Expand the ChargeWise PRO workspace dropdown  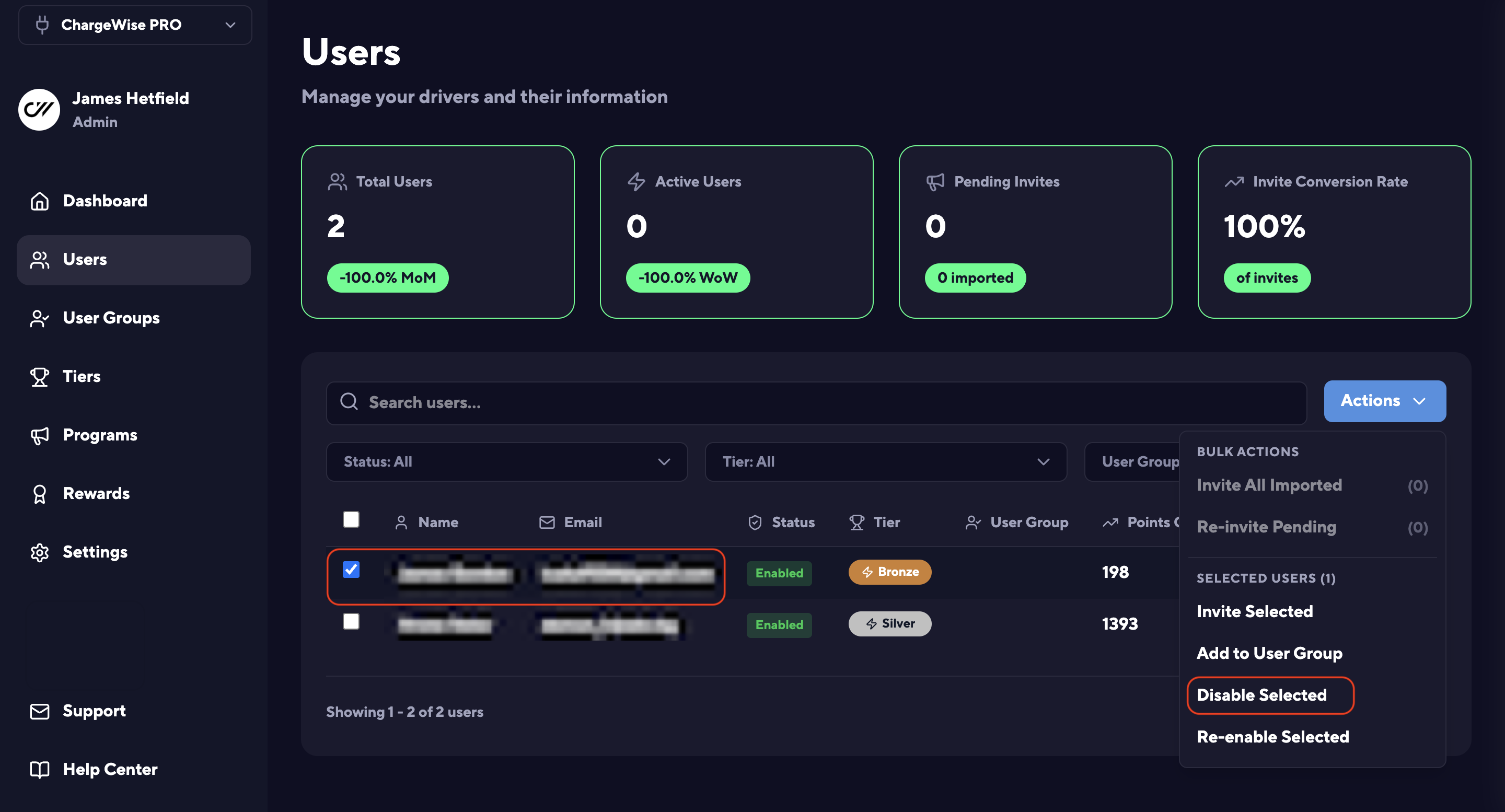point(135,25)
